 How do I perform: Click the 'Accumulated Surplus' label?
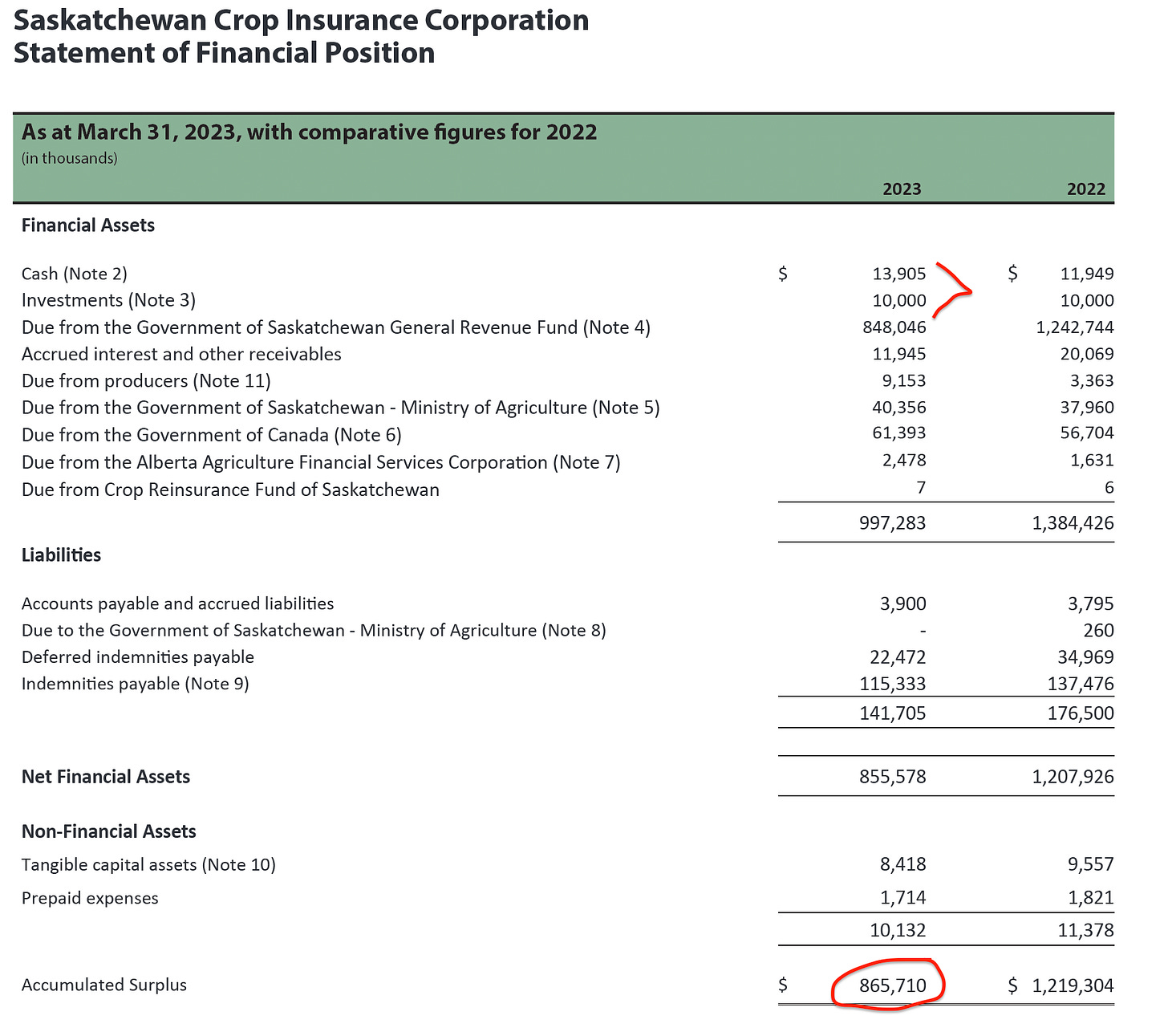pos(104,985)
